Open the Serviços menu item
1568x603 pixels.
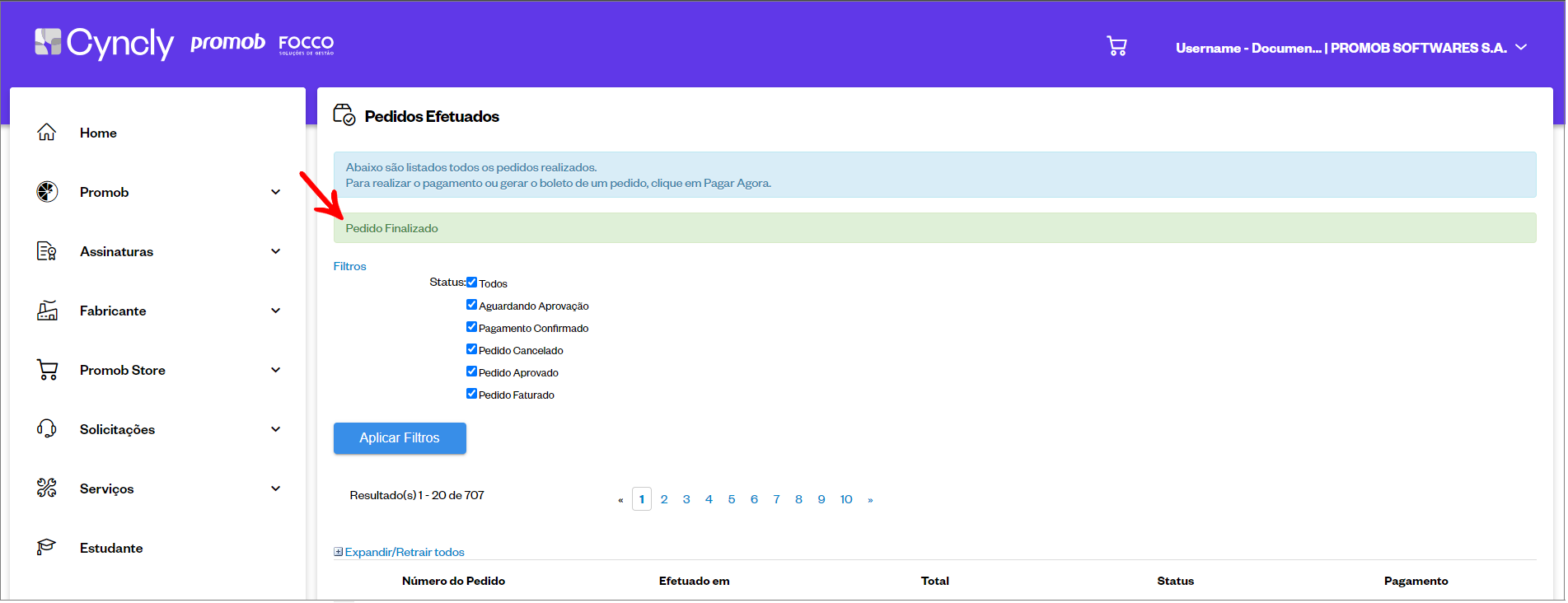(106, 488)
